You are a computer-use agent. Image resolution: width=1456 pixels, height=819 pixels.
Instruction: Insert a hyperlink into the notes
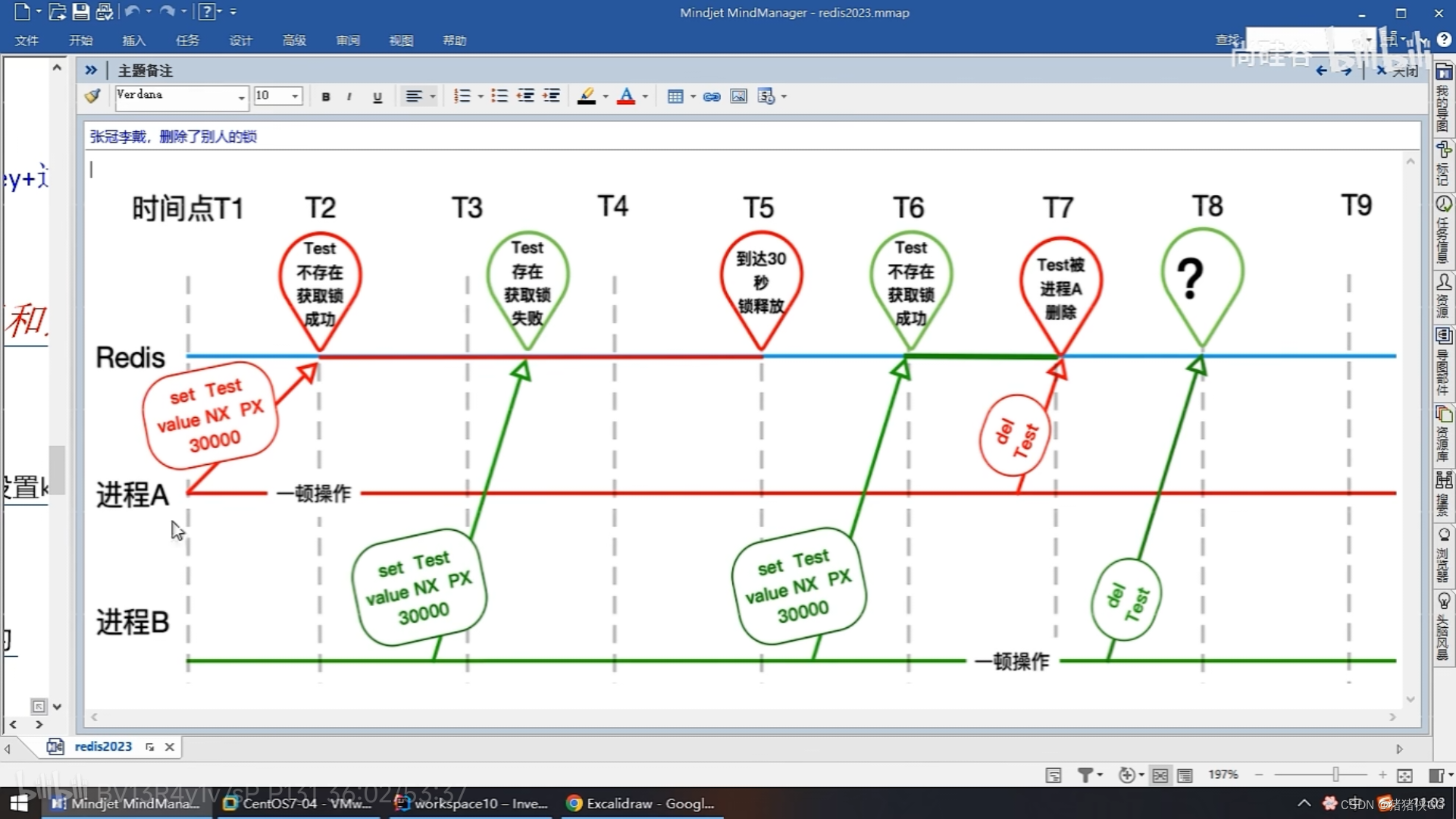712,96
